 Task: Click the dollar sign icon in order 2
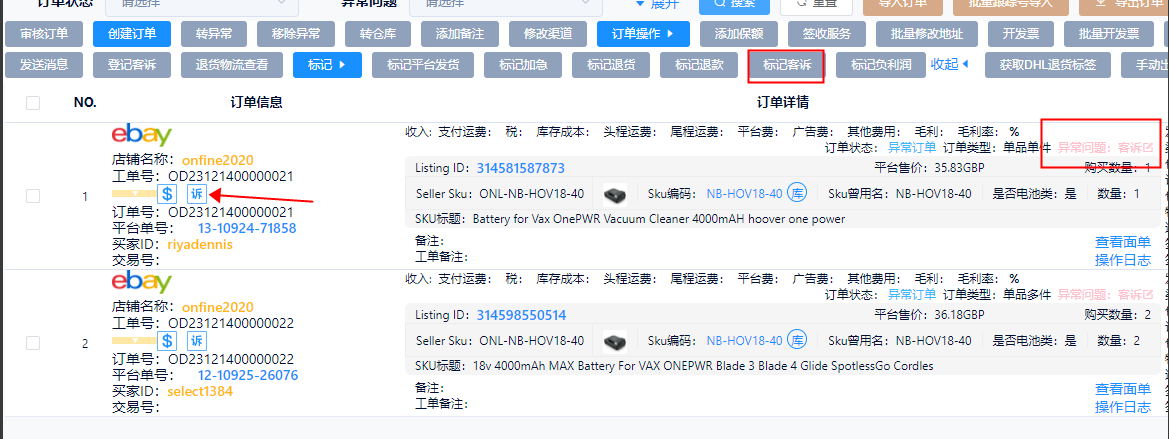point(169,342)
